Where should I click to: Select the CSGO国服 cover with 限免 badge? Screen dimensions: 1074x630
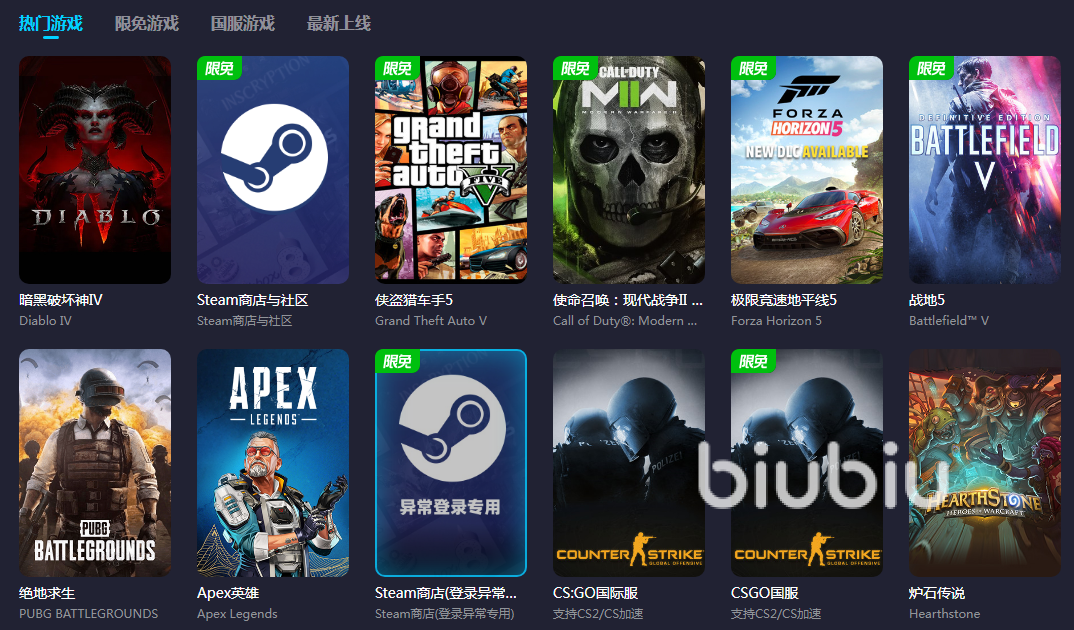pos(807,463)
